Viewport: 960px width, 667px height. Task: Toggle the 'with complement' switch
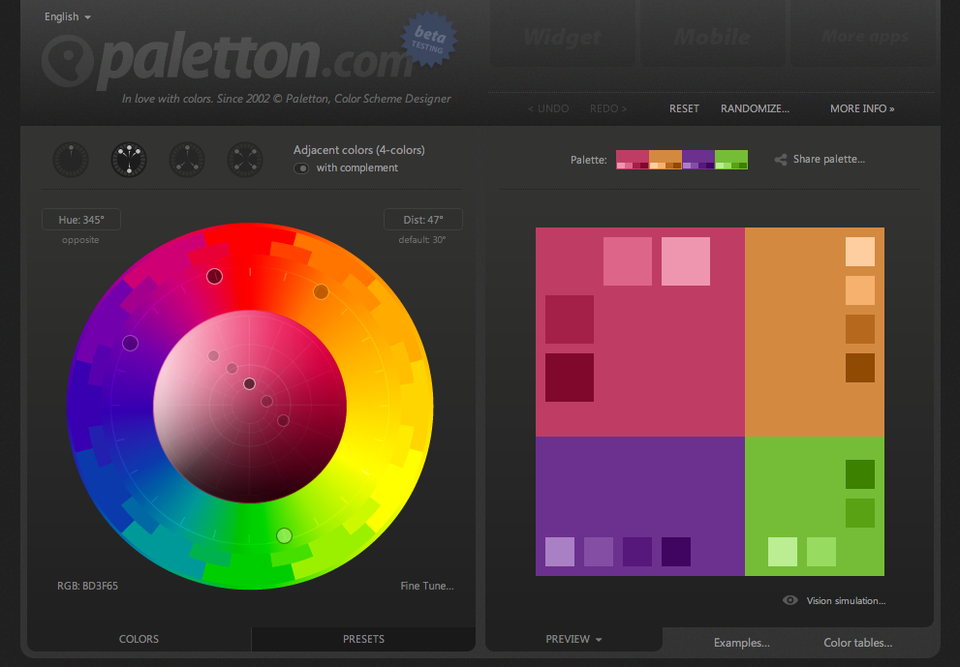(301, 168)
